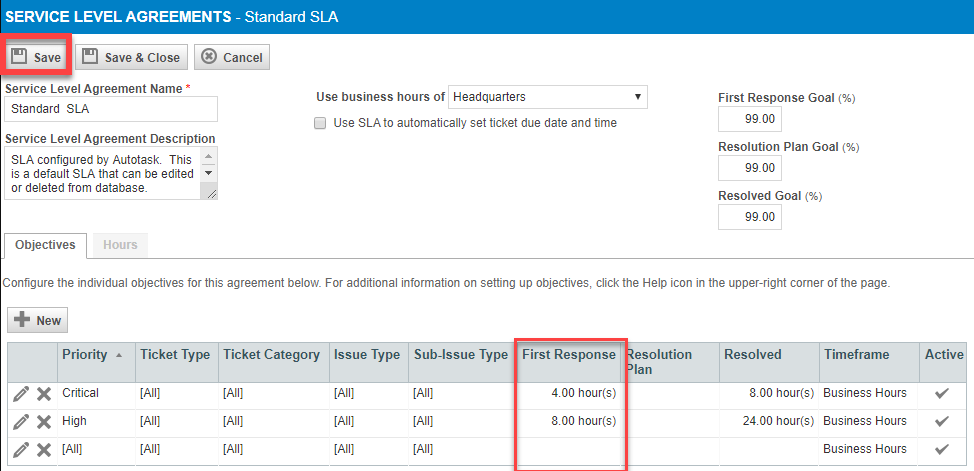Click the Service Level Agreement Name field
Screen dimensions: 974x471
(x=110, y=109)
